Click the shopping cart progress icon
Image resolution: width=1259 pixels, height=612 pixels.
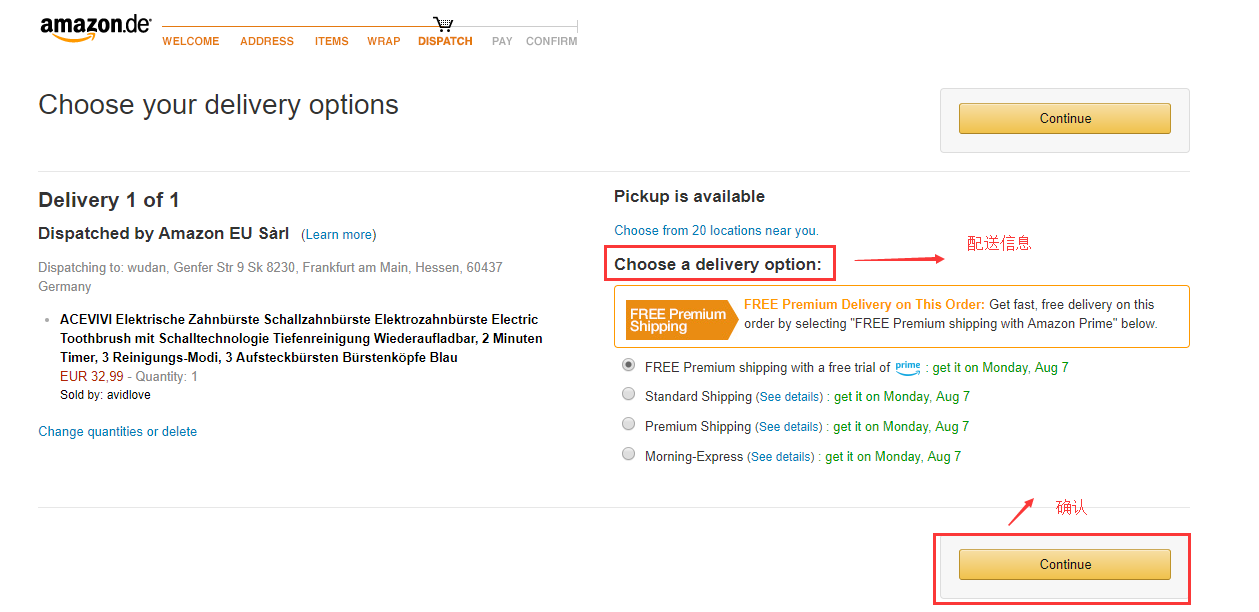pos(443,24)
